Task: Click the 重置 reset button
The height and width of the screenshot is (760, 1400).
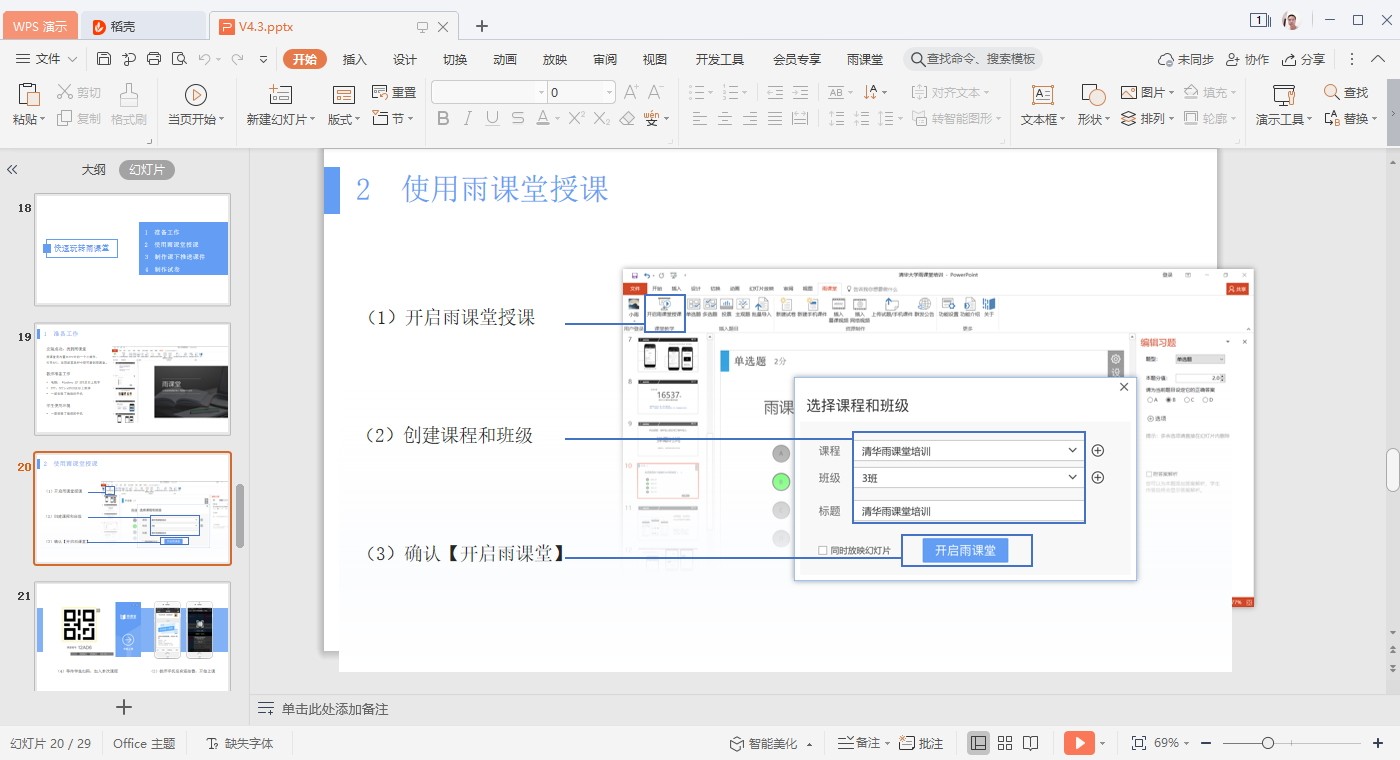Action: [394, 92]
